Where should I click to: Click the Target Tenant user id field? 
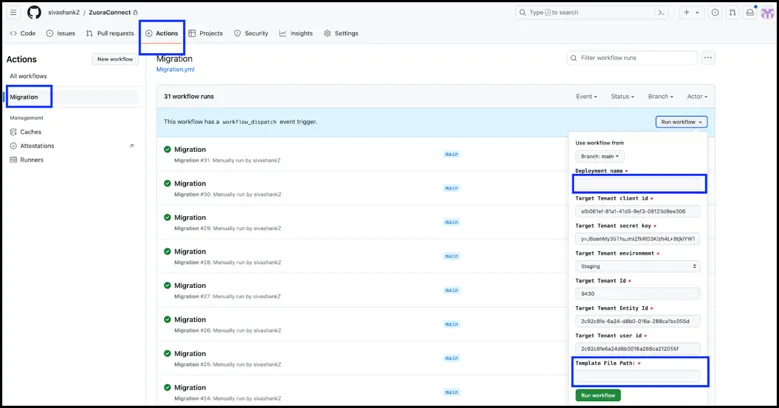pyautogui.click(x=638, y=348)
